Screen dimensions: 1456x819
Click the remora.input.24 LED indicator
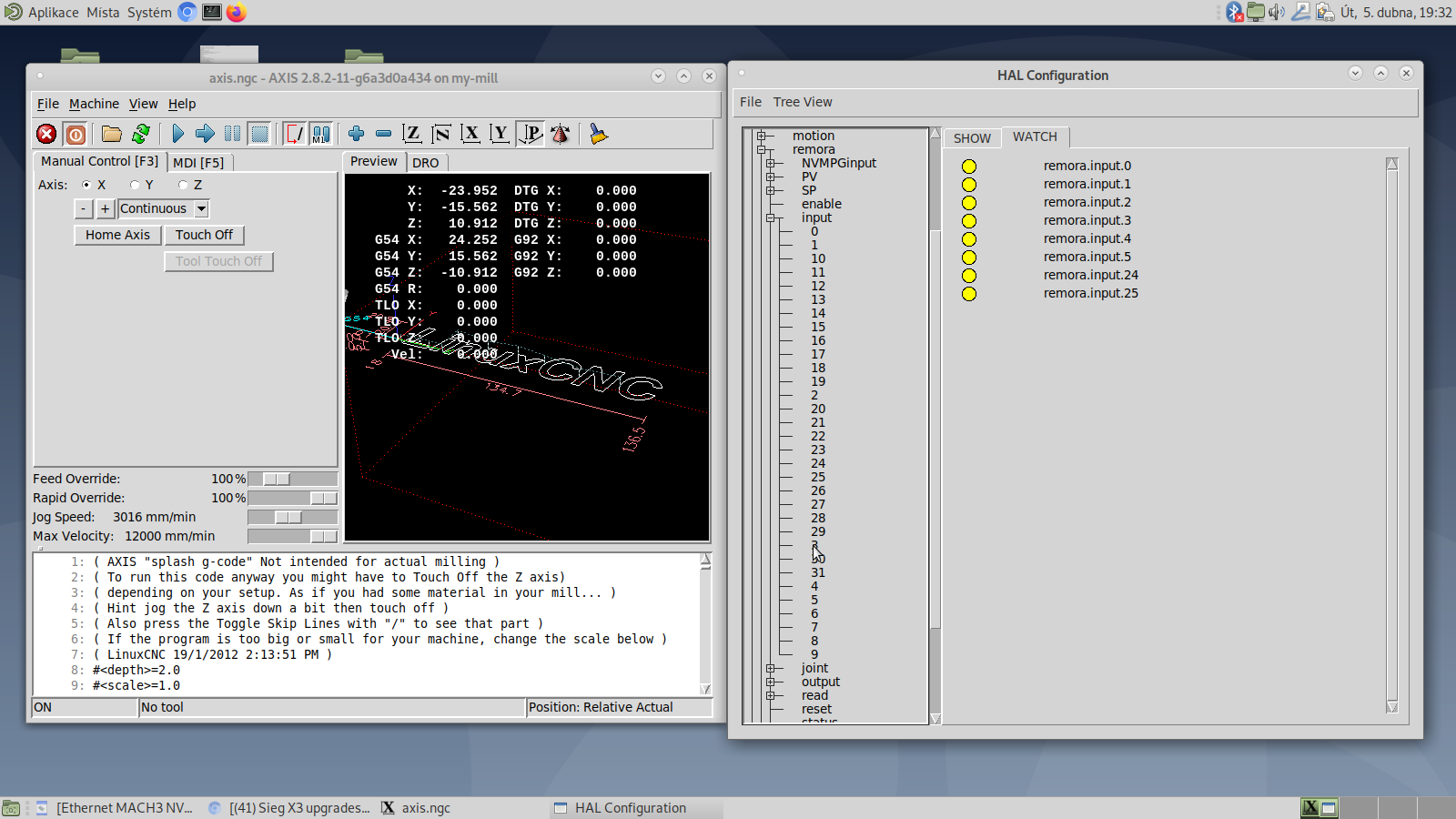click(969, 276)
